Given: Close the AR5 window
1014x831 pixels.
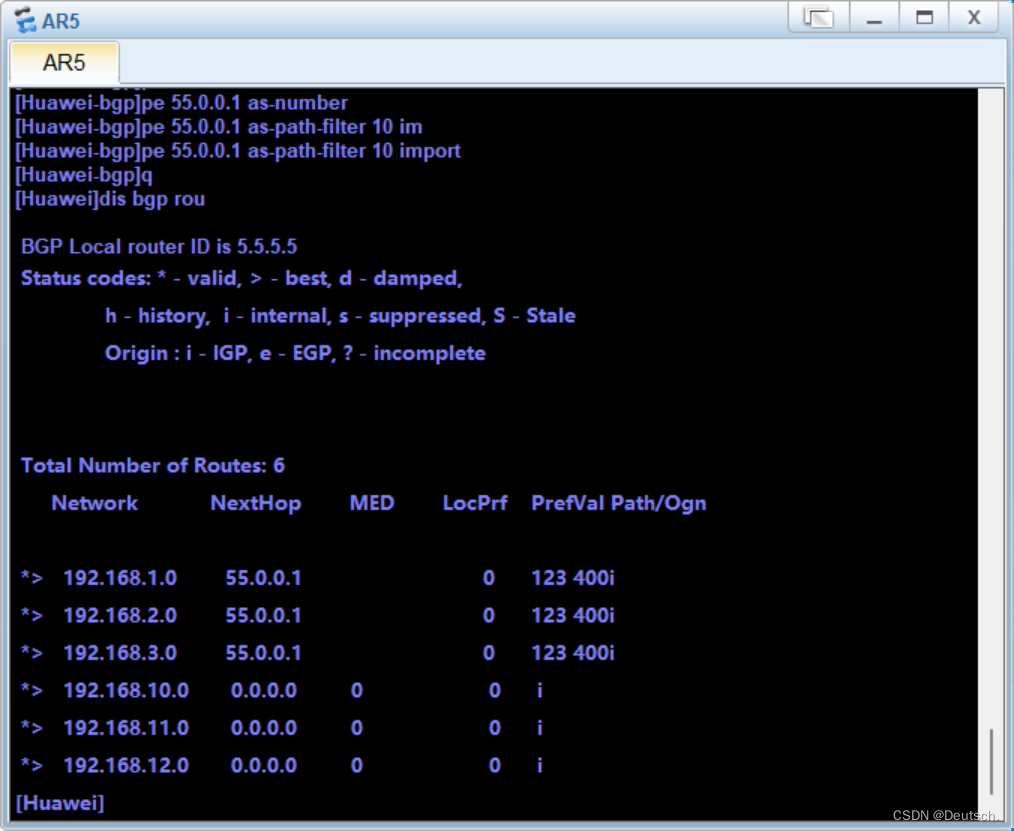Looking at the screenshot, I should (x=974, y=17).
